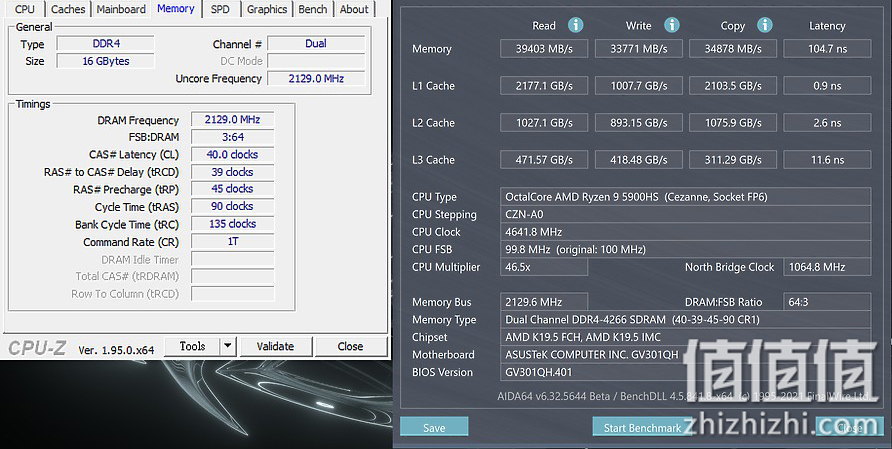Switch to the Caches tab
The width and height of the screenshot is (892, 449).
click(68, 9)
